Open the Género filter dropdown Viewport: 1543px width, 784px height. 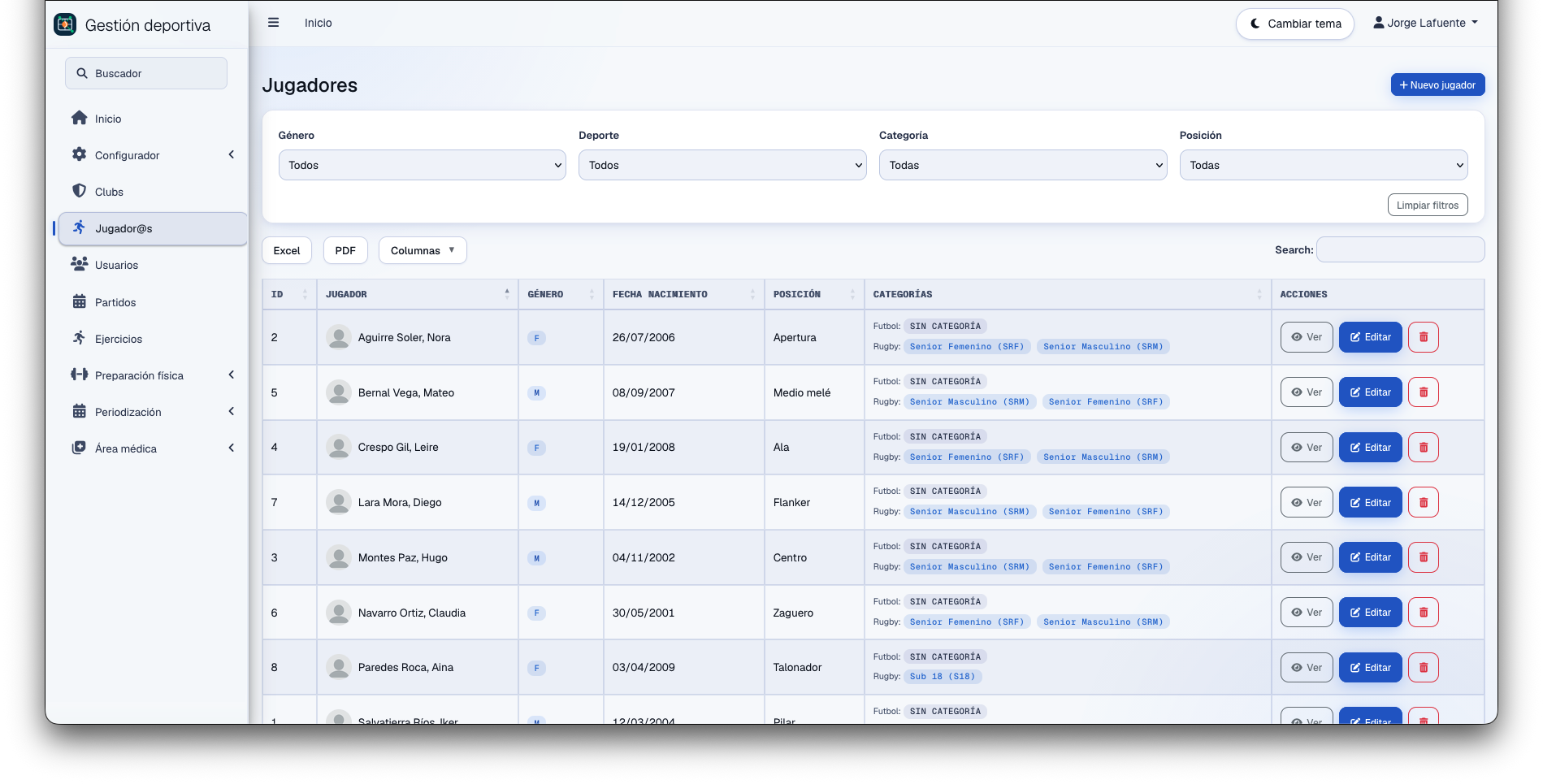tap(423, 165)
